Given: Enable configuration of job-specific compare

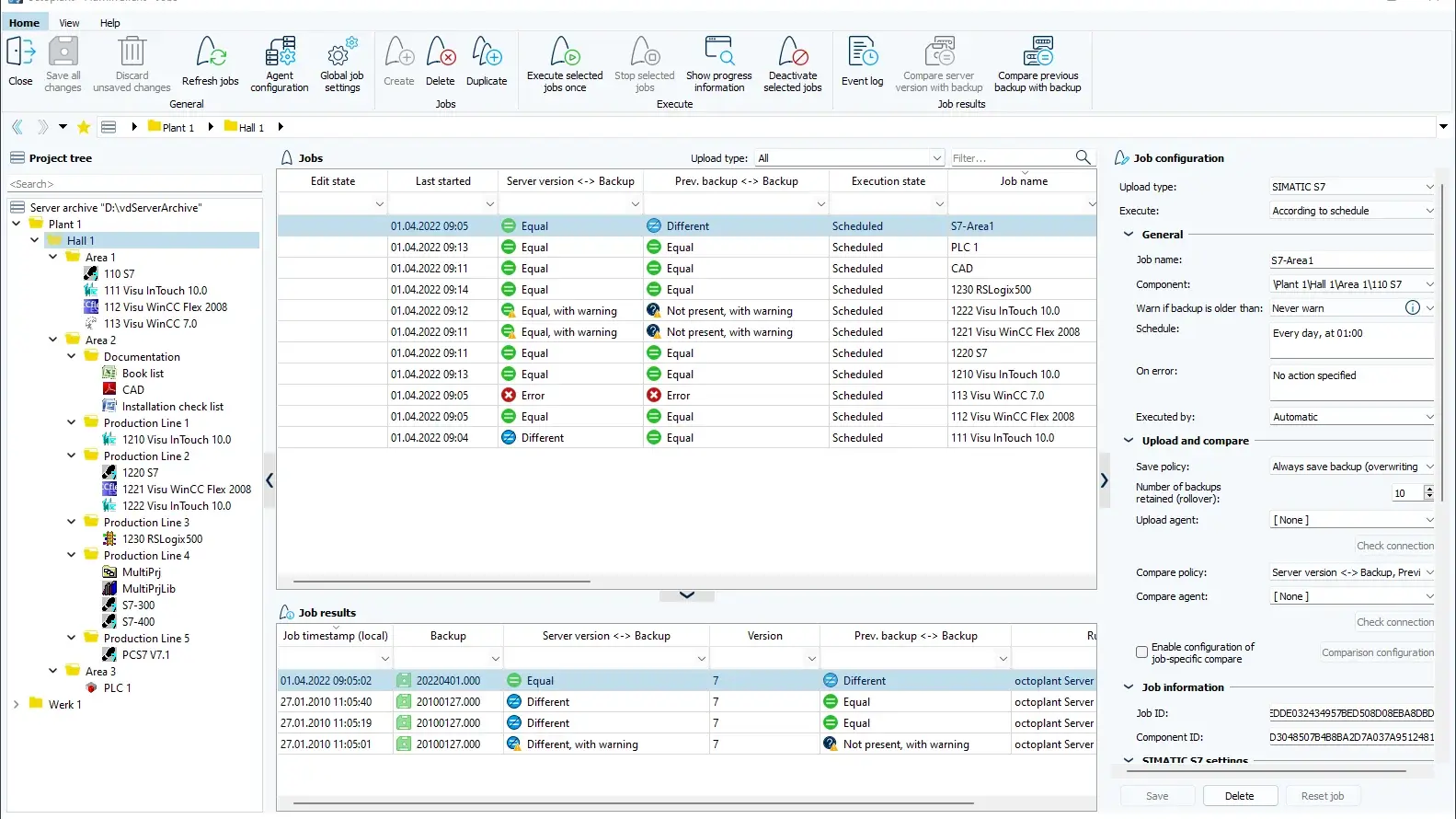Looking at the screenshot, I should click(1141, 652).
